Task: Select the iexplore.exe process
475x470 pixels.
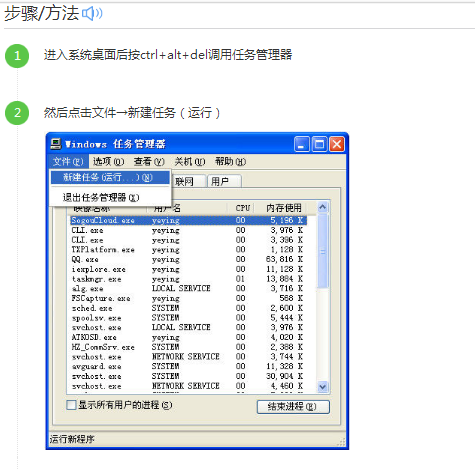Action: (x=99, y=269)
